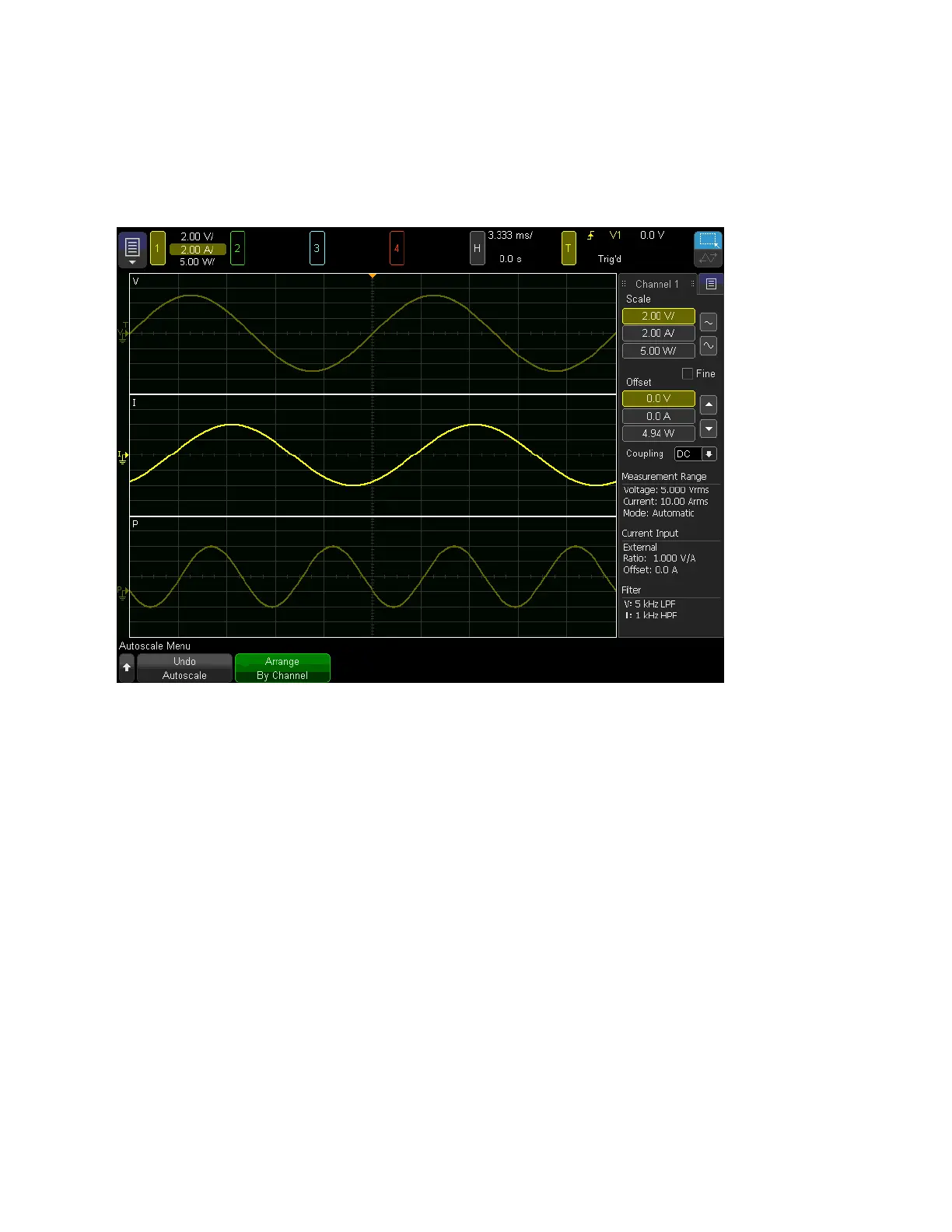Click Ratio: 1.000 V/A text
Viewport: 952px width, 1232px height.
[x=660, y=558]
